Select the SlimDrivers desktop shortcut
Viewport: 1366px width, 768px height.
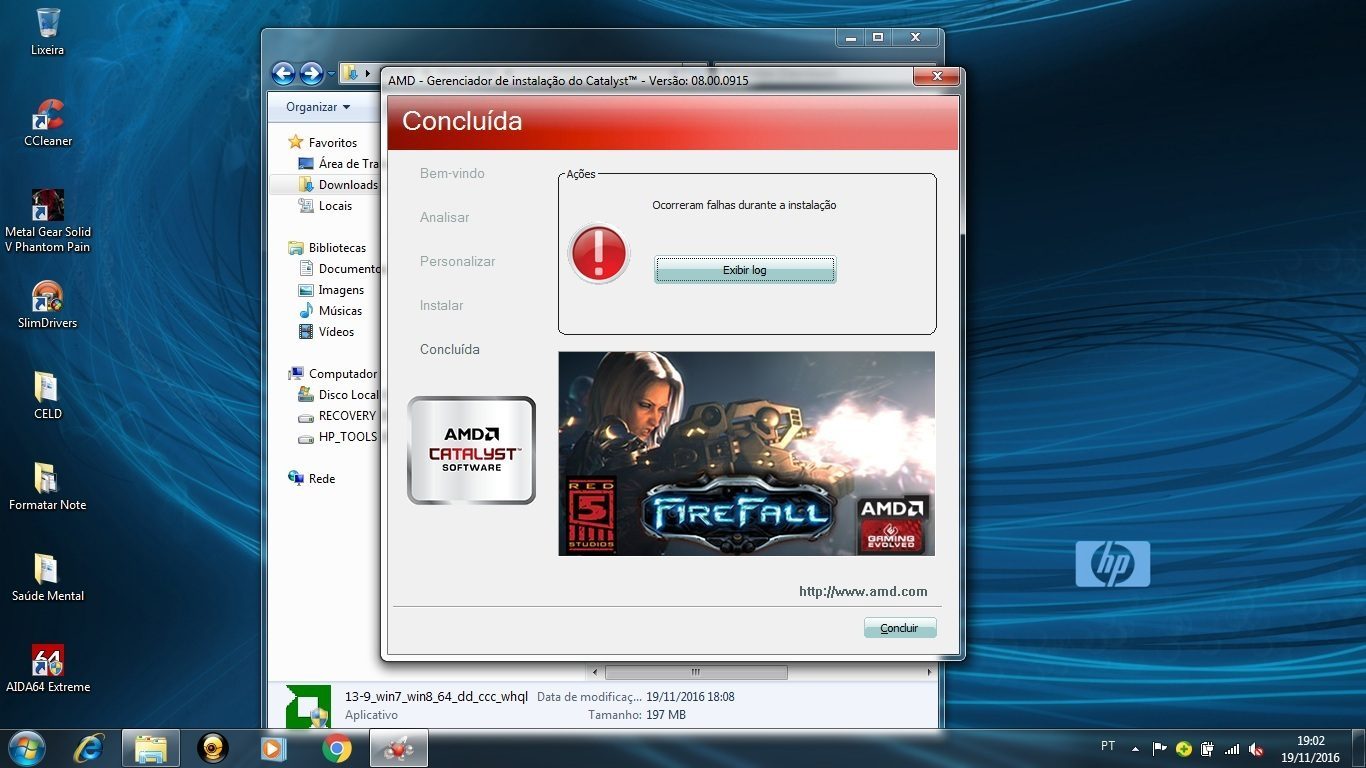[x=47, y=305]
